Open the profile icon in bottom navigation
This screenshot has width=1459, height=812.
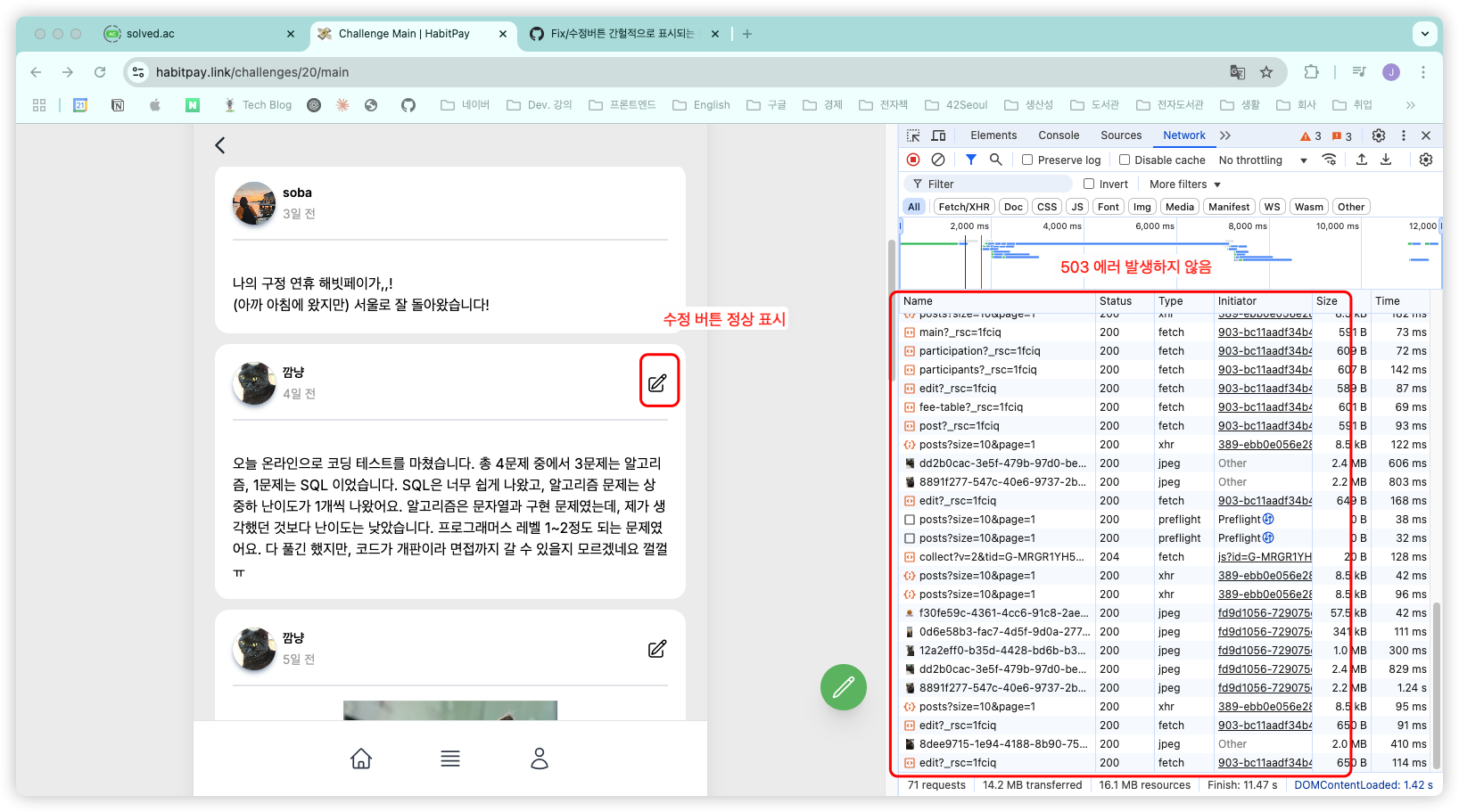tap(540, 759)
